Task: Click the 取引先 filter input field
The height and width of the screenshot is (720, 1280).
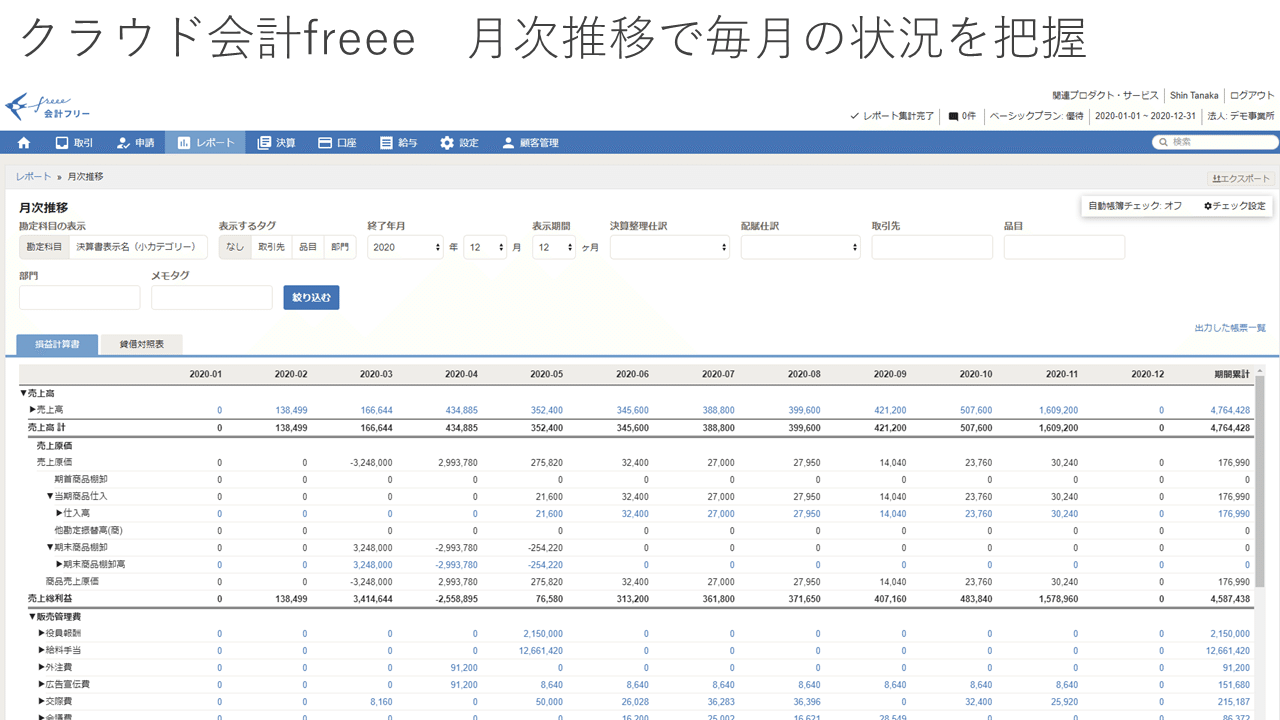Action: pos(932,247)
